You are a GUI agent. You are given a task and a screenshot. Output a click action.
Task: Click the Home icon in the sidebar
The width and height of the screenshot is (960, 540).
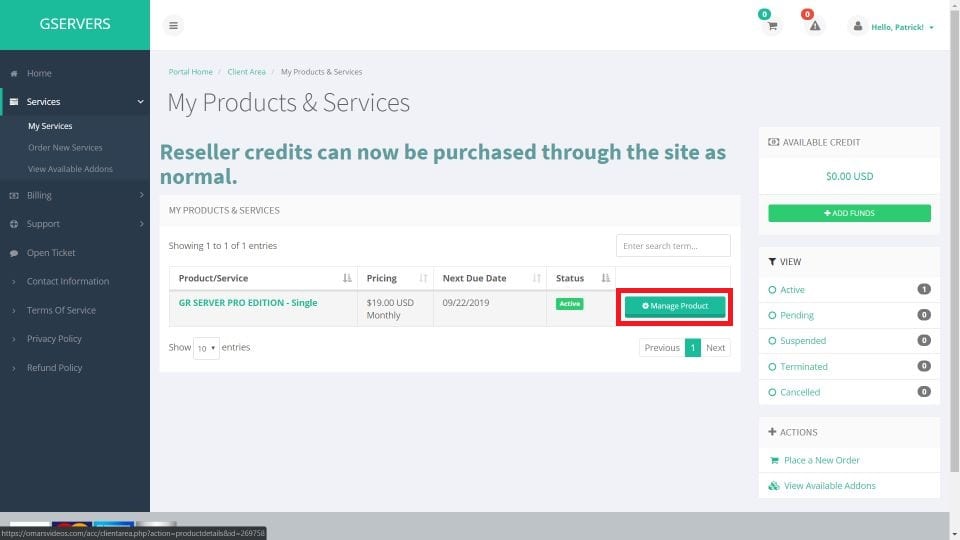(14, 74)
